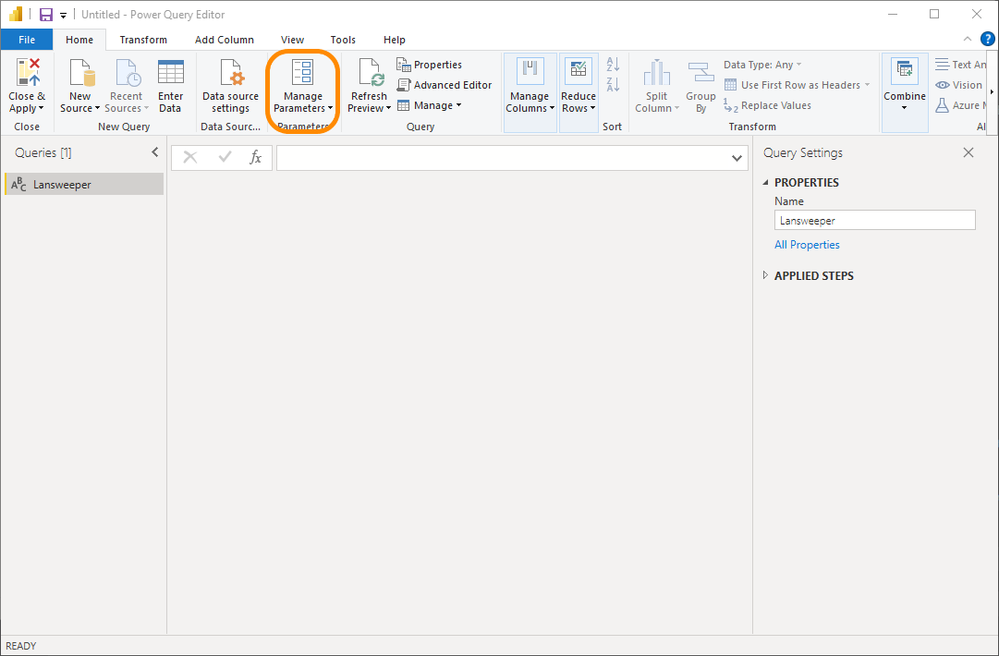This screenshot has height=656, width=999.
Task: Click the Refresh Preview icon
Action: tap(369, 73)
